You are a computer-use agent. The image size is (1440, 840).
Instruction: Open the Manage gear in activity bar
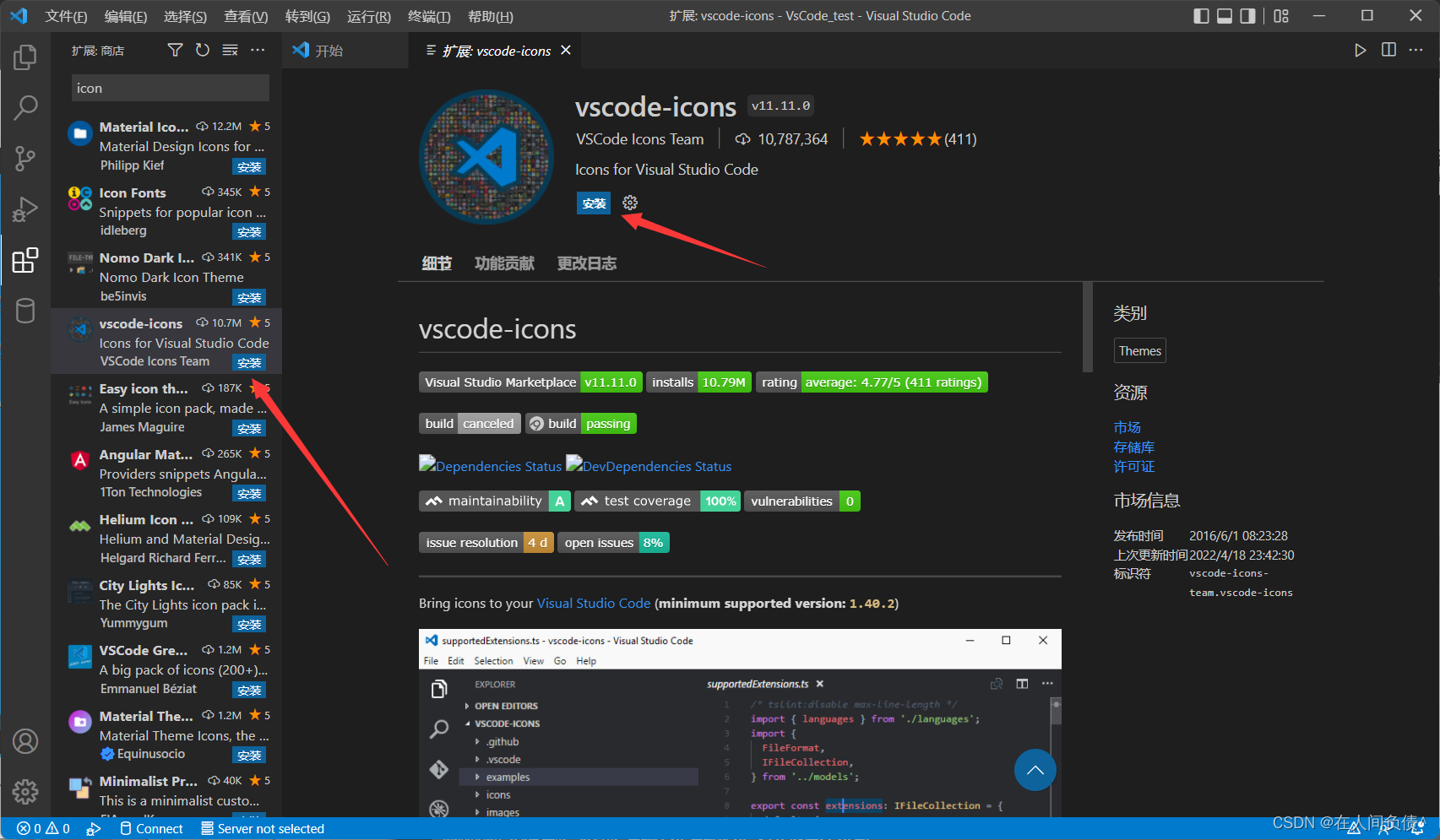25,791
